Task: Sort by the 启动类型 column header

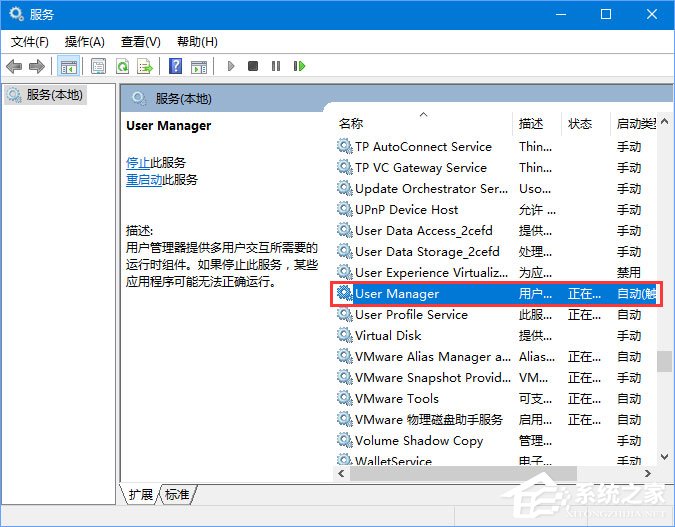Action: [x=636, y=124]
